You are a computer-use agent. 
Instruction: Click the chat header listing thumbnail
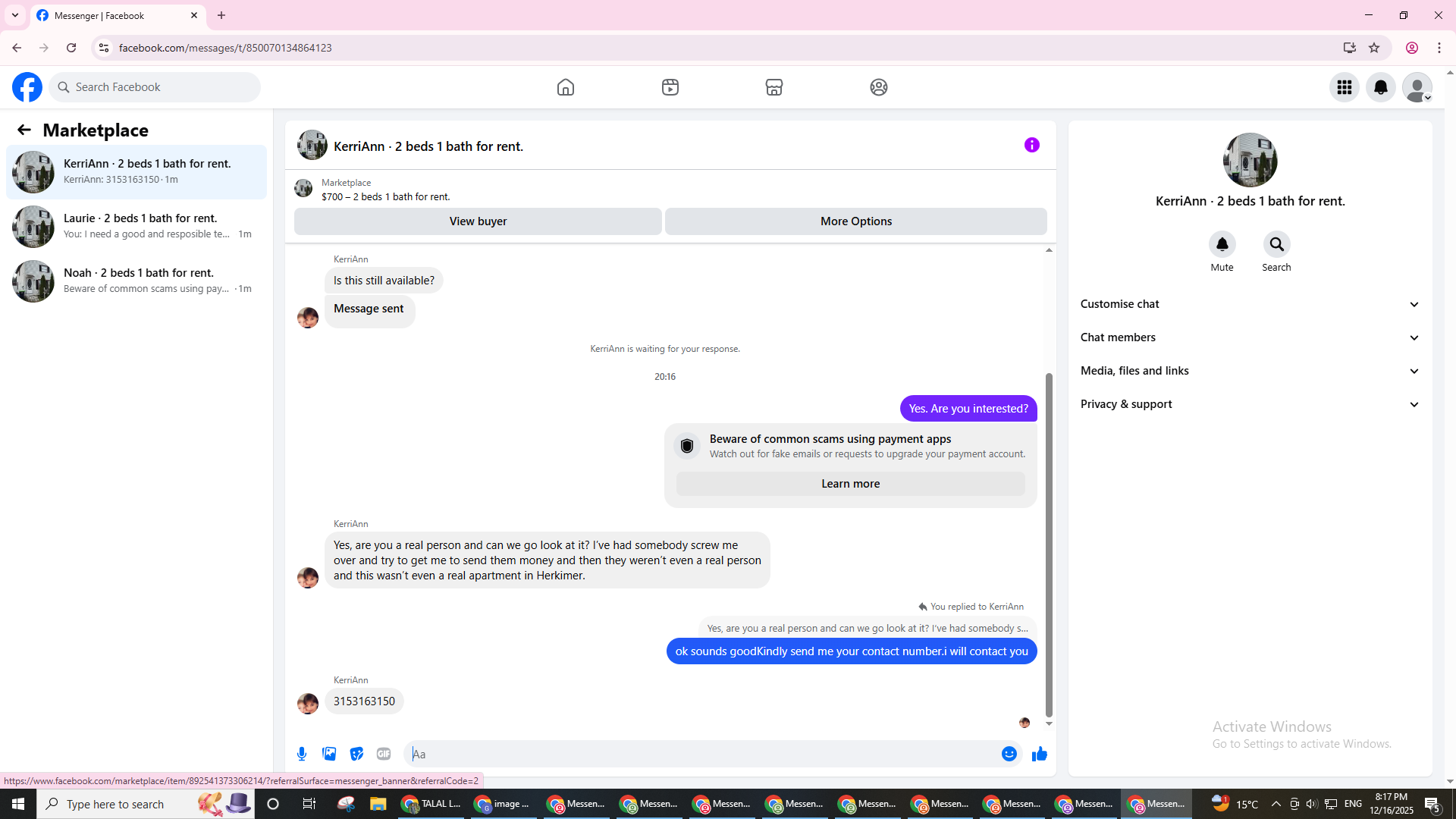click(x=312, y=145)
